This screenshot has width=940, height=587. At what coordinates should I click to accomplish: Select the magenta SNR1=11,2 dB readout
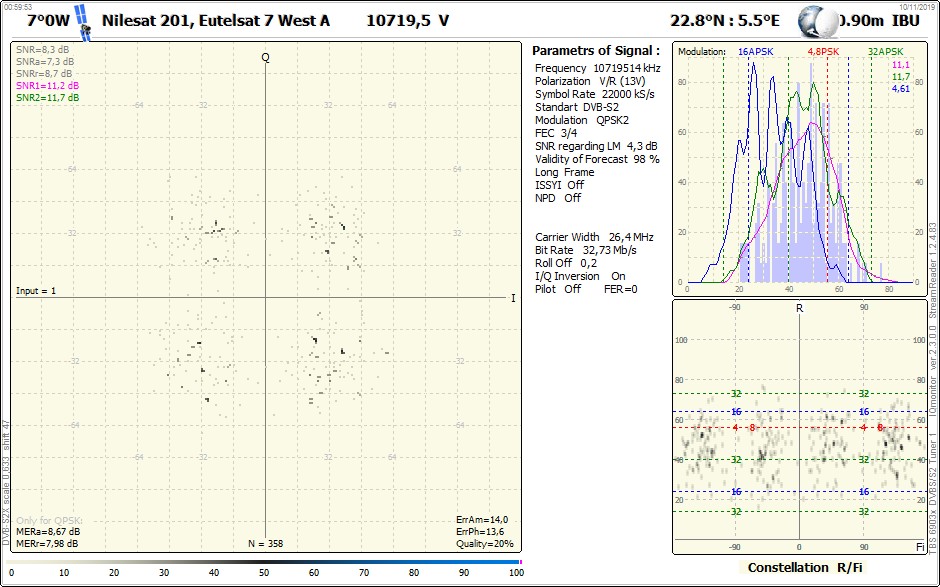click(47, 86)
